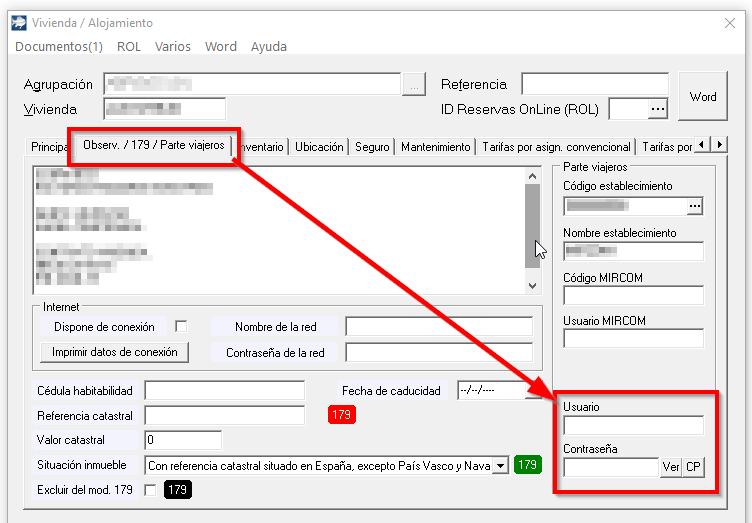The height and width of the screenshot is (523, 752).
Task: Toggle the Dispone de conexión checkbox
Action: pyautogui.click(x=181, y=326)
